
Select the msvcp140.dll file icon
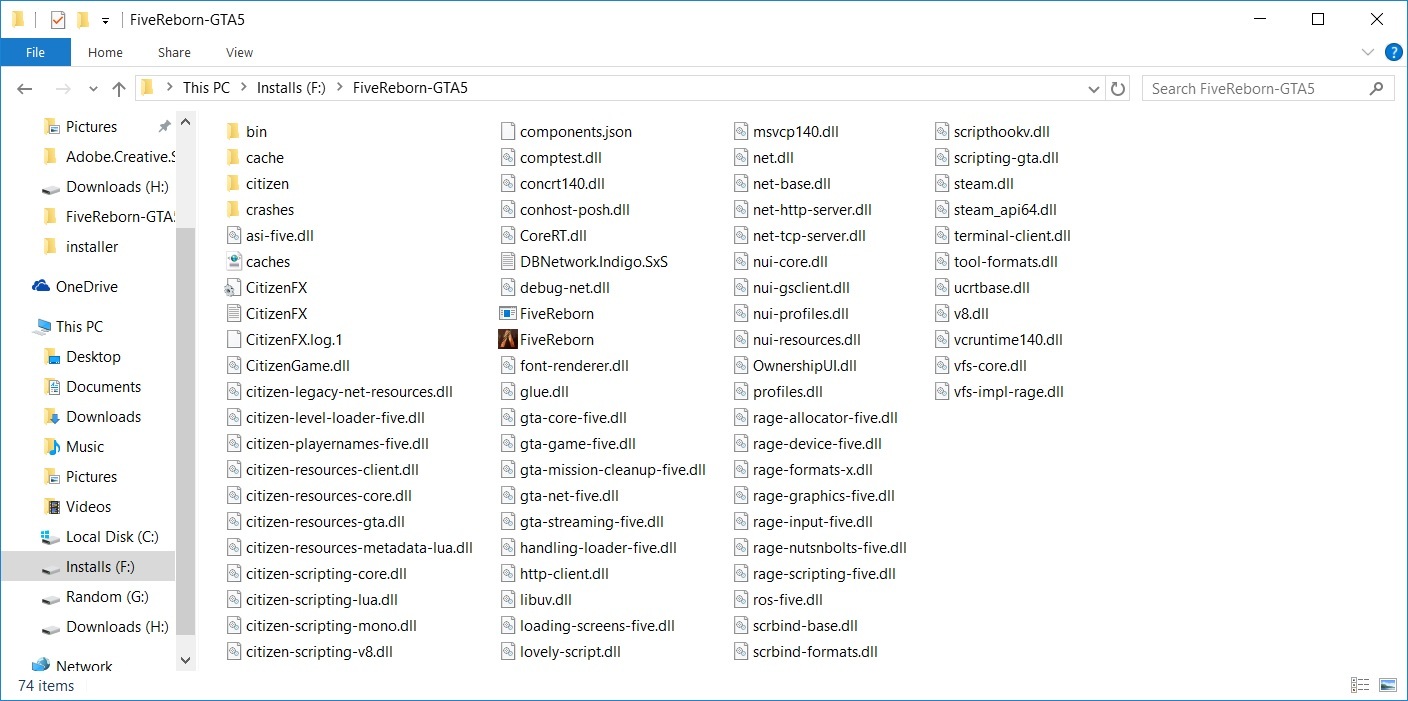click(x=741, y=131)
